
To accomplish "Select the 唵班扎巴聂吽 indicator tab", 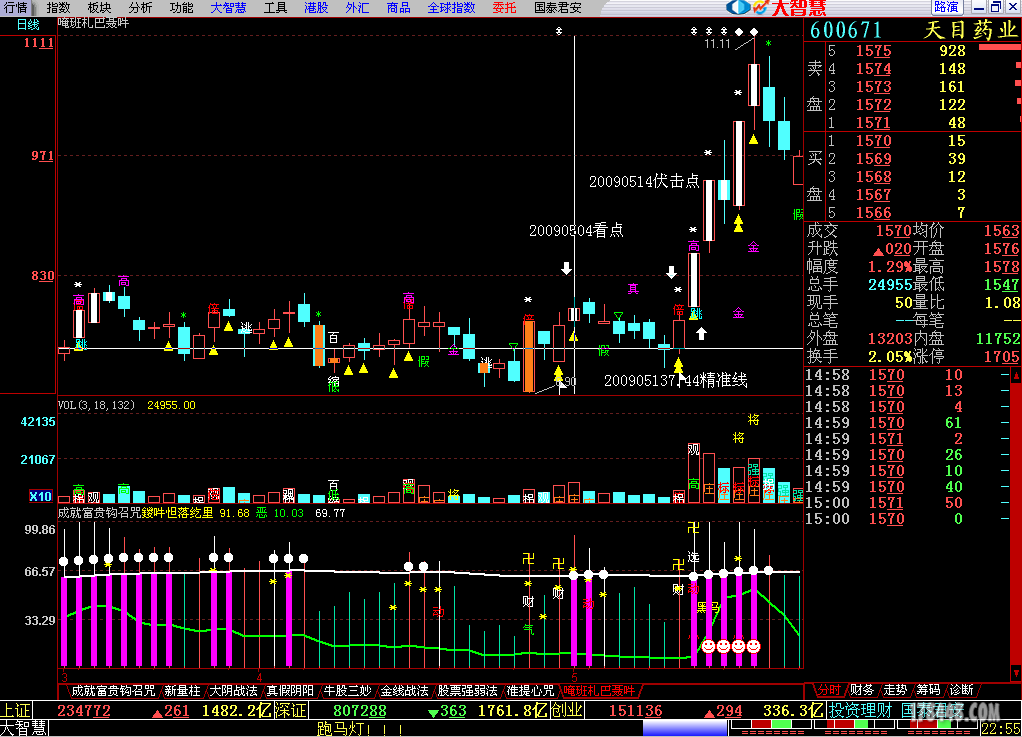I will [x=599, y=691].
